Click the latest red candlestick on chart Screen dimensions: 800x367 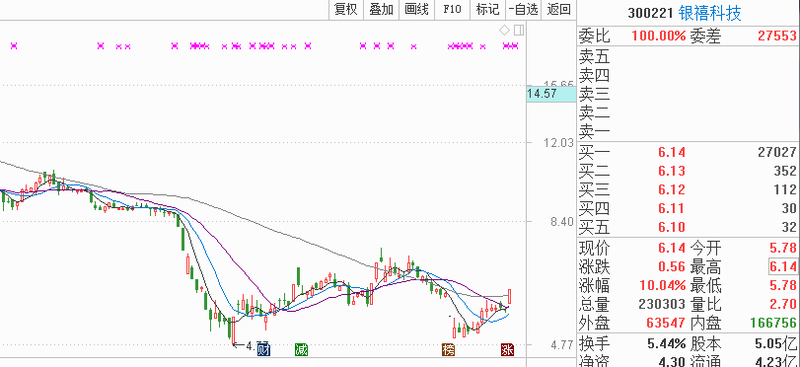[509, 297]
